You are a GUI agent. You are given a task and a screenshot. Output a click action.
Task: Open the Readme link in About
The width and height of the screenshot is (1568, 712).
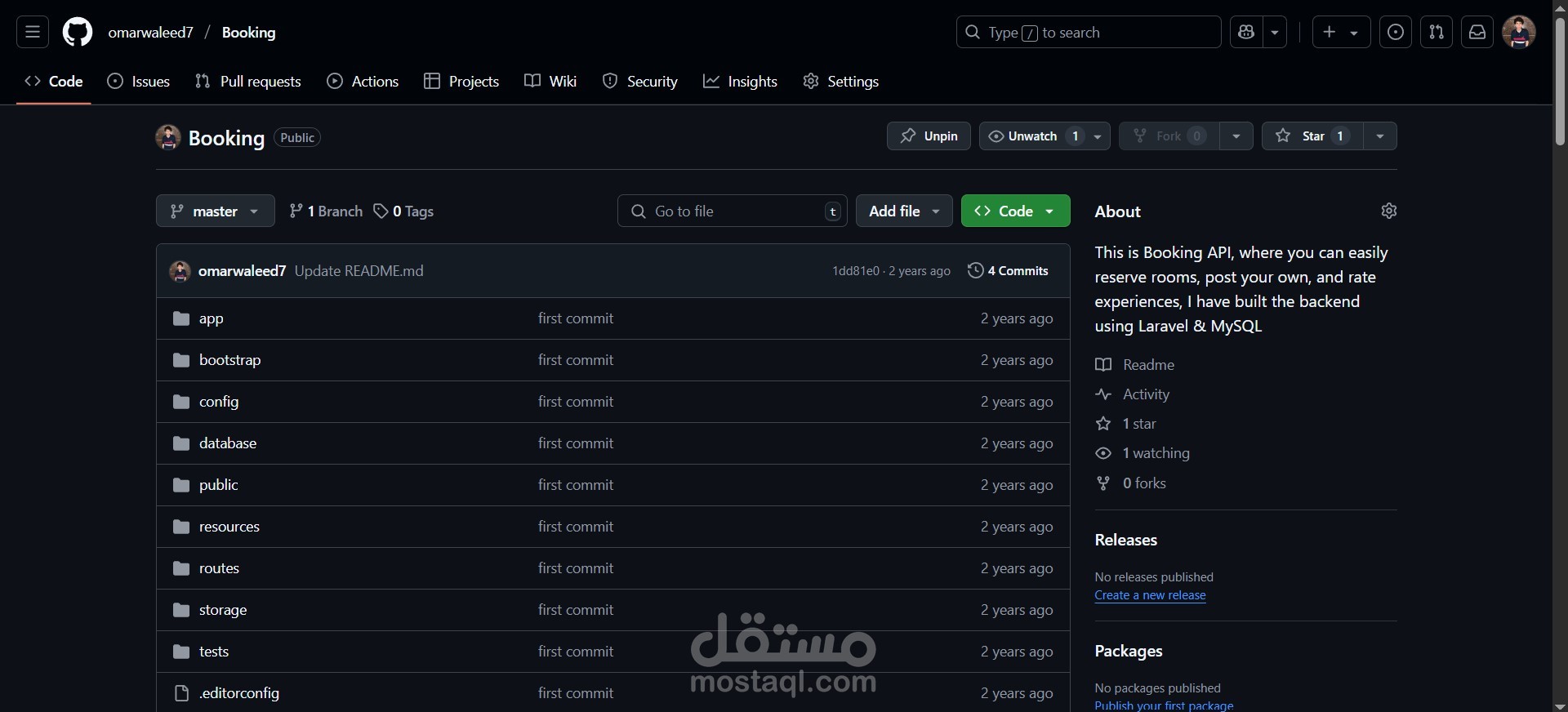(x=1134, y=364)
